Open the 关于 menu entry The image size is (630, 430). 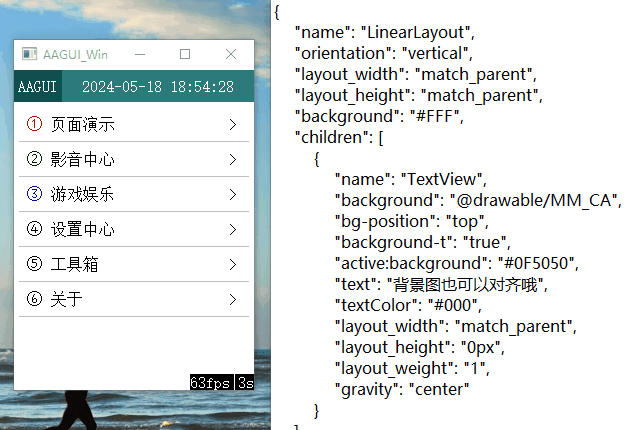(x=134, y=299)
